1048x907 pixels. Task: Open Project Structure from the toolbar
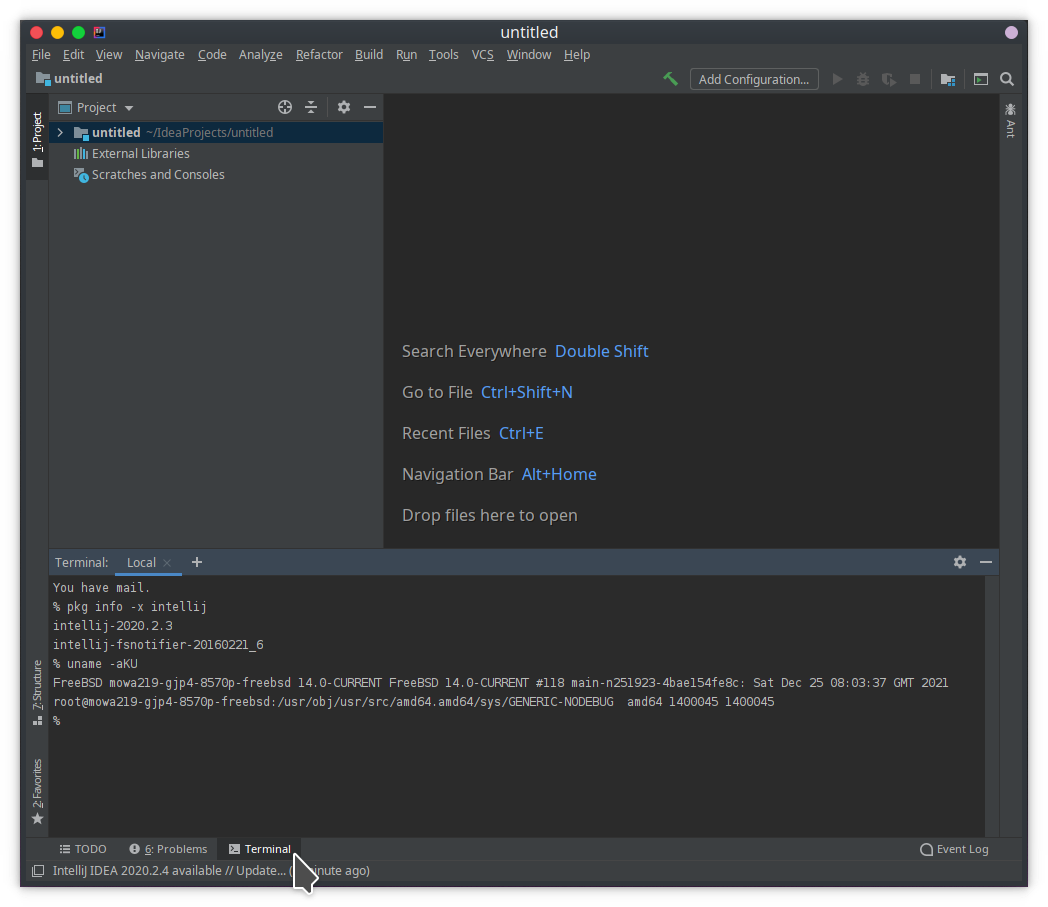(947, 79)
